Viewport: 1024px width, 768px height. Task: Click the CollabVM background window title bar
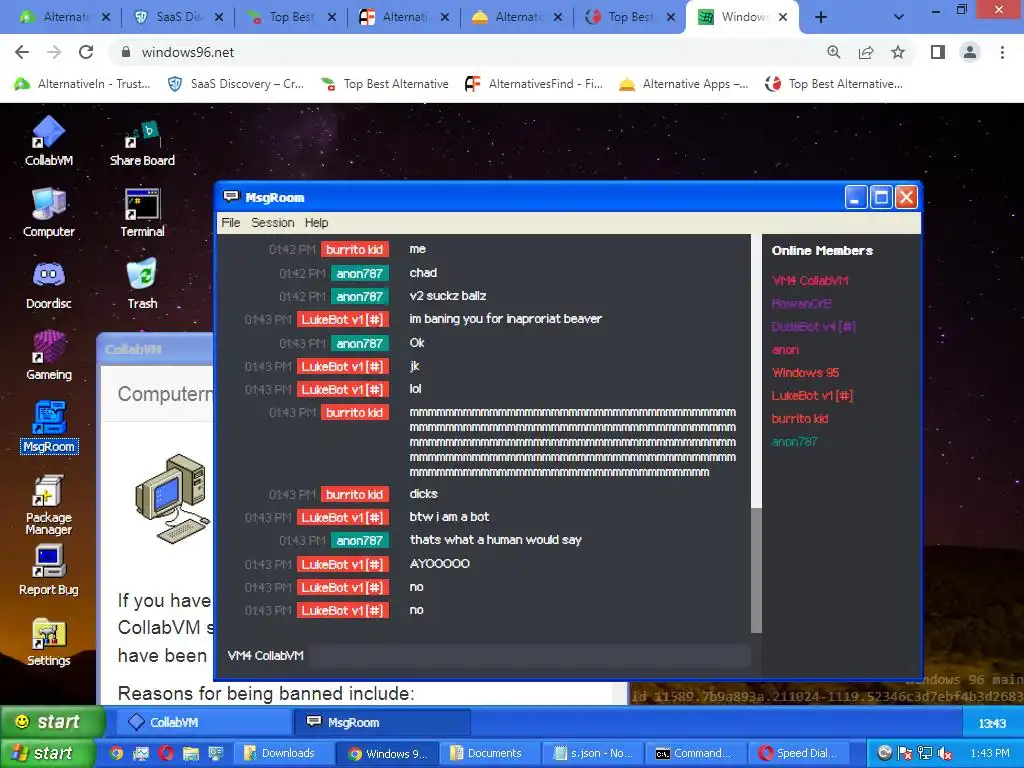tap(155, 349)
